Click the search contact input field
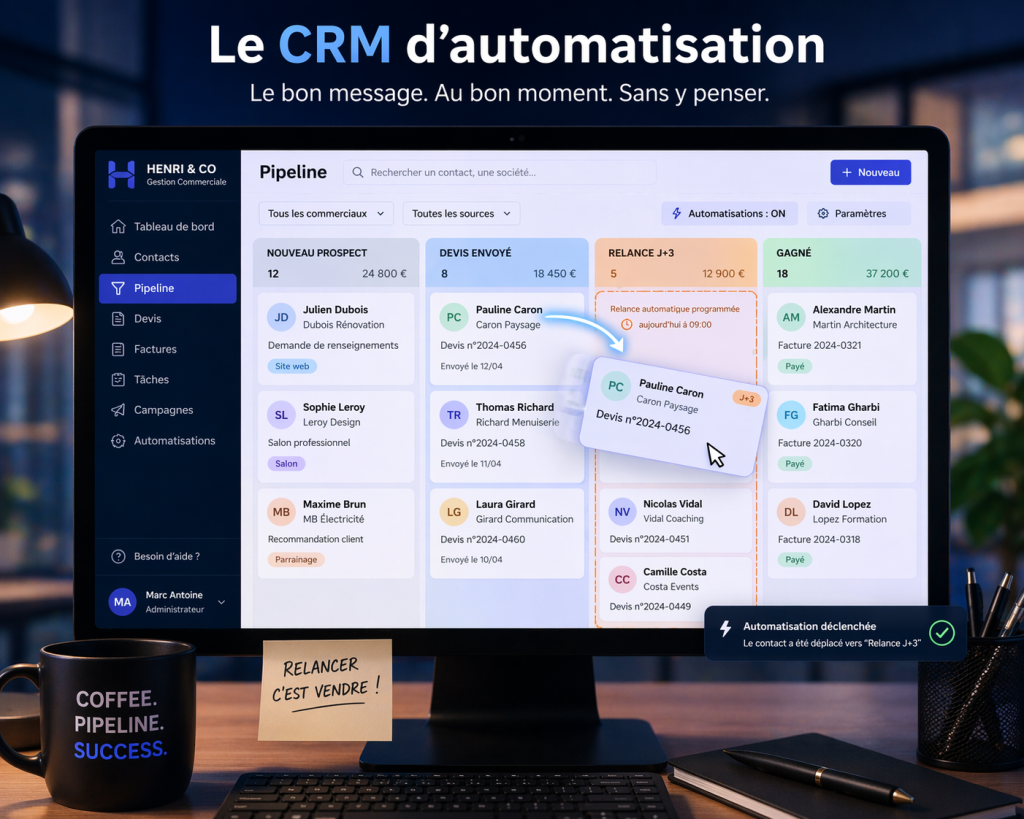This screenshot has height=819, width=1024. [x=500, y=172]
